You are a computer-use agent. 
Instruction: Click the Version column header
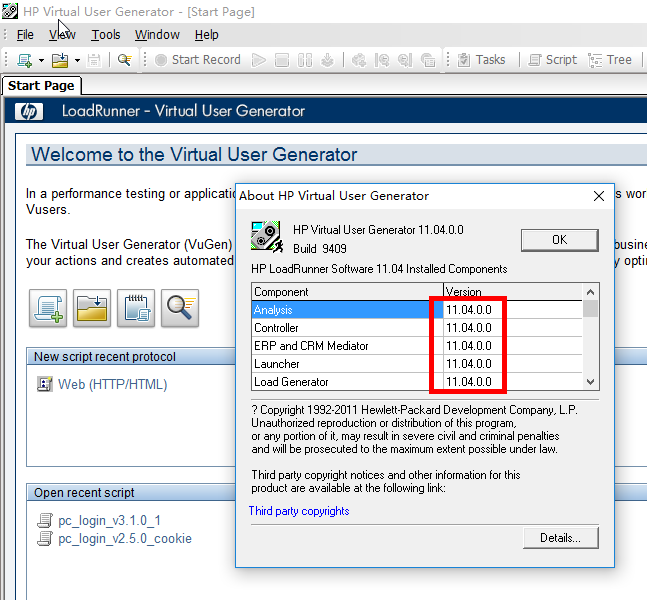(x=513, y=292)
